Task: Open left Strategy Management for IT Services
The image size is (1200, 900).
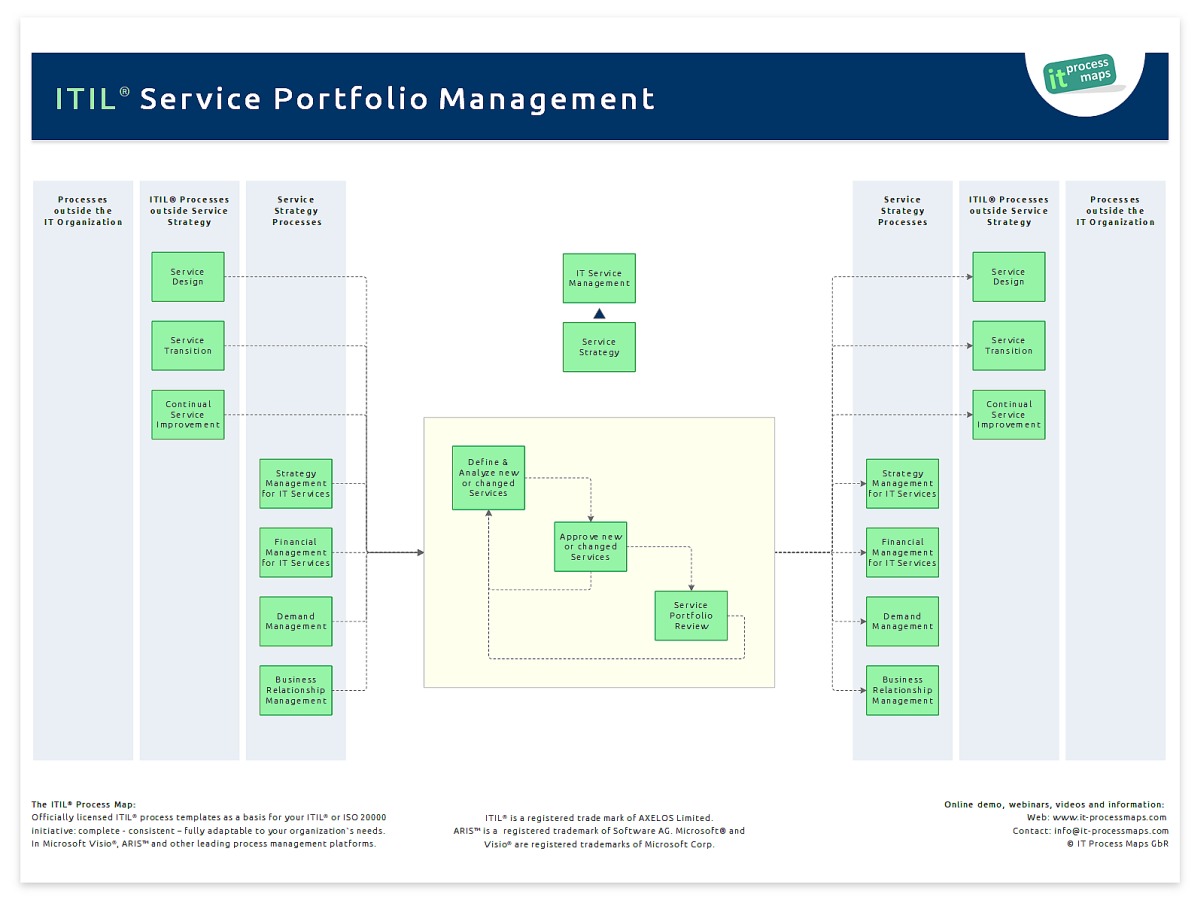Action: pyautogui.click(x=296, y=484)
